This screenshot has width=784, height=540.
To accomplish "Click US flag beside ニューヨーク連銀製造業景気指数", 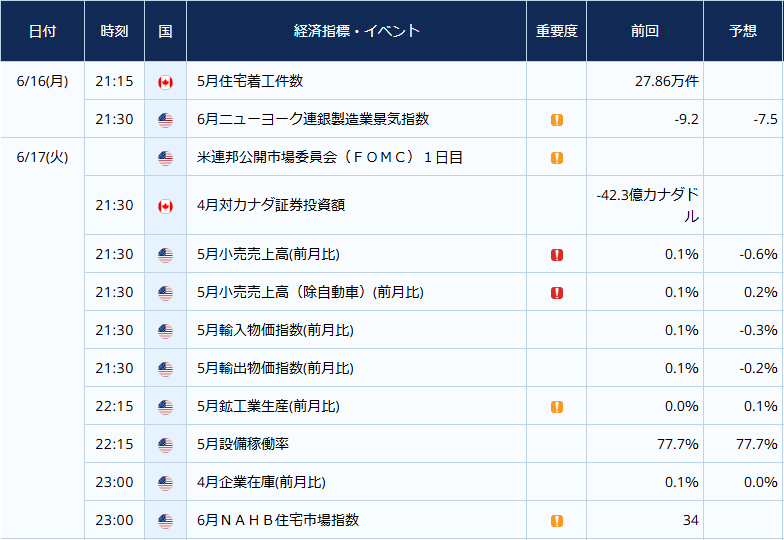I will click(x=166, y=120).
